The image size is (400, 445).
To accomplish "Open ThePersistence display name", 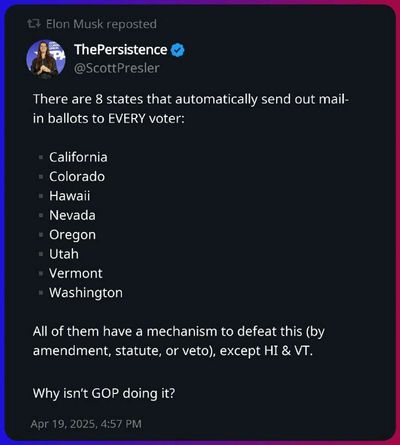I will point(121,50).
